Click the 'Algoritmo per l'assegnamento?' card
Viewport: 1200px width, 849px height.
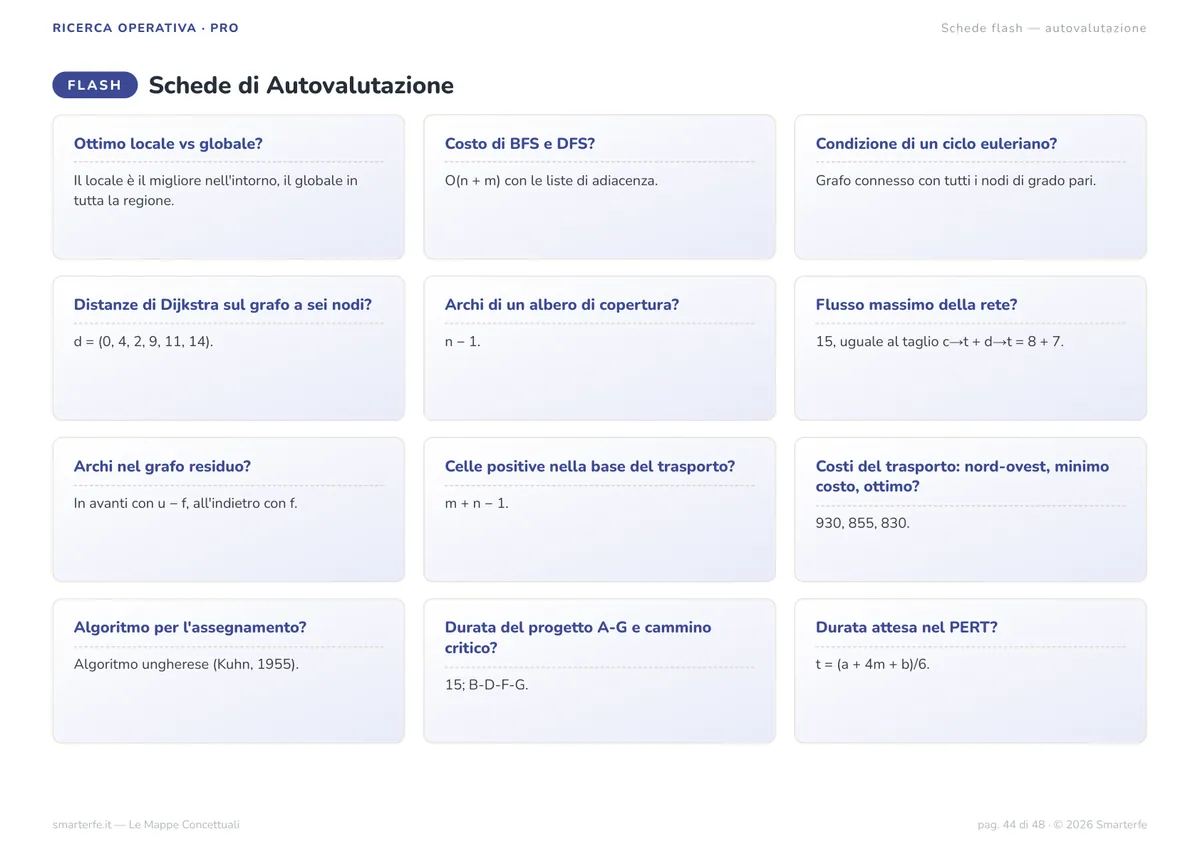pos(228,671)
